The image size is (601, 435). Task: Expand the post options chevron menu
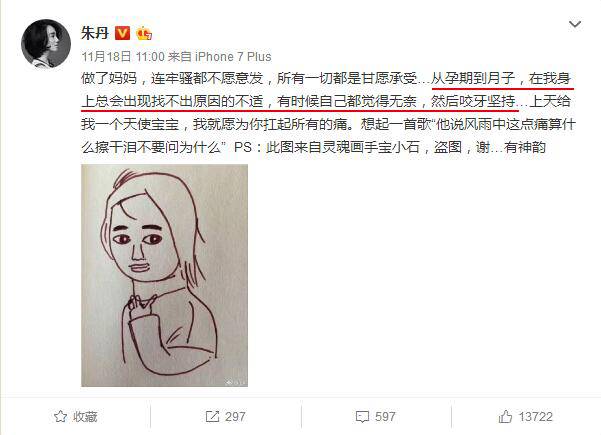pos(575,25)
